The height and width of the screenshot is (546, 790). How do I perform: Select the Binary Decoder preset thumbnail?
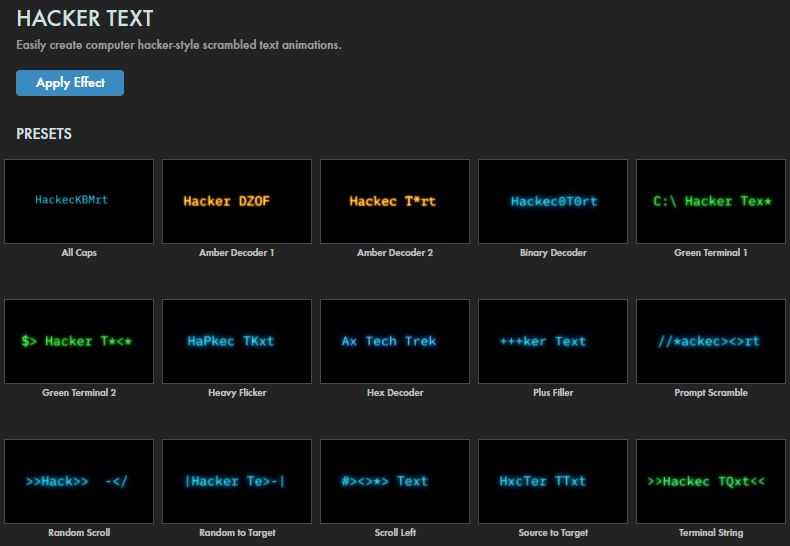[x=553, y=201]
